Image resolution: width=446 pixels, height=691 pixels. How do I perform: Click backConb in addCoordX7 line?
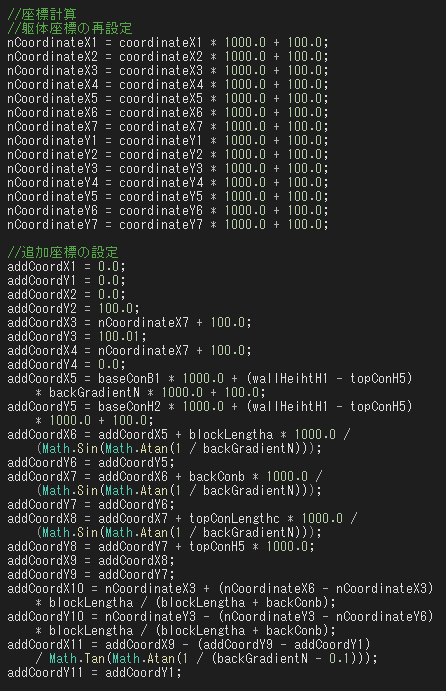pos(217,477)
